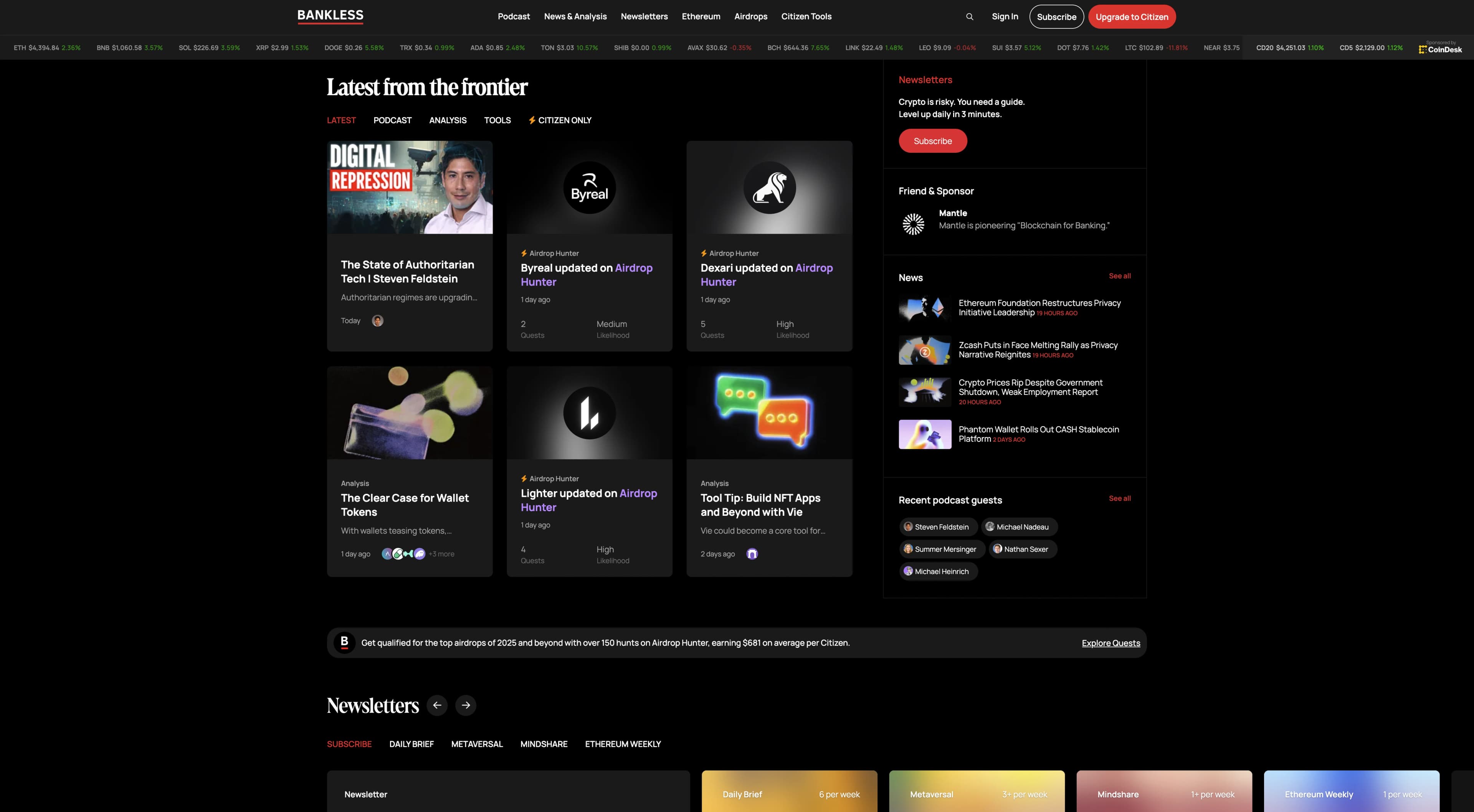Click See all next to News
This screenshot has width=1474, height=812.
[1119, 276]
